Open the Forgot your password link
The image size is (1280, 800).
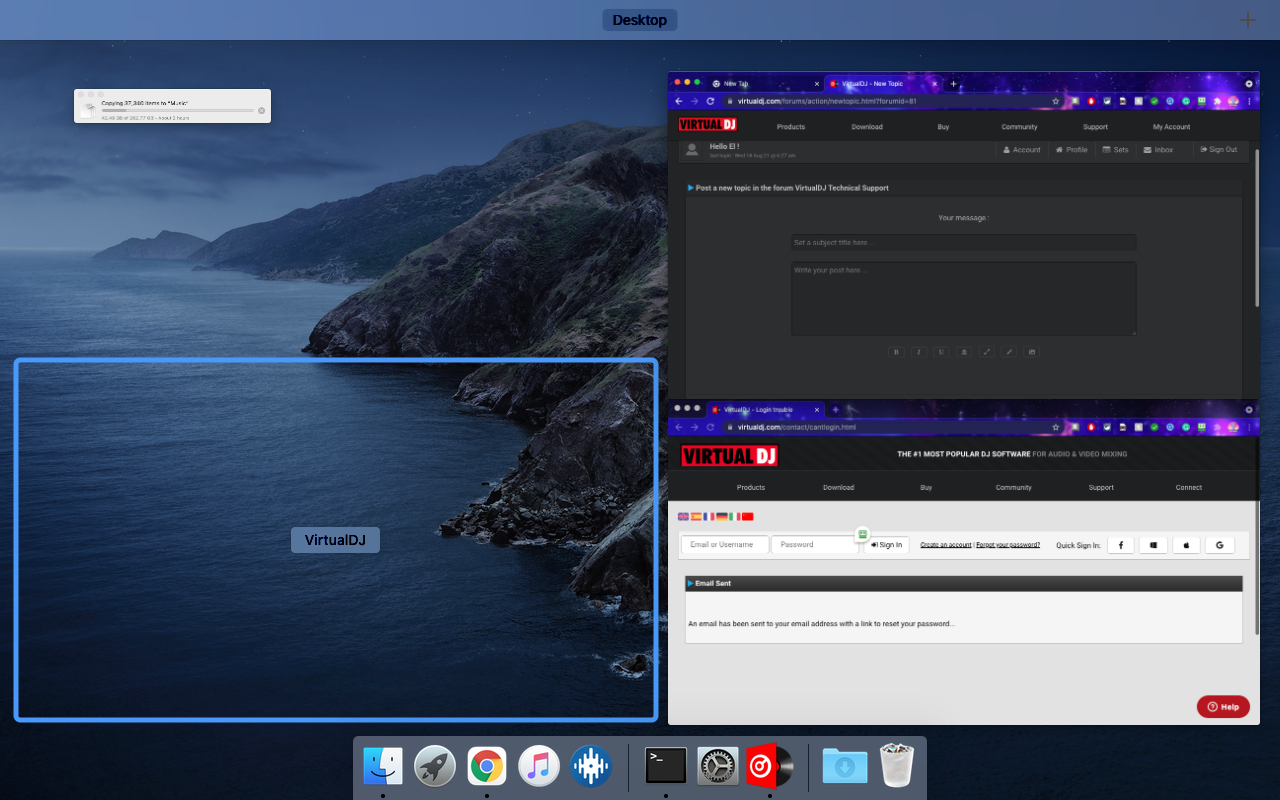pos(1008,545)
